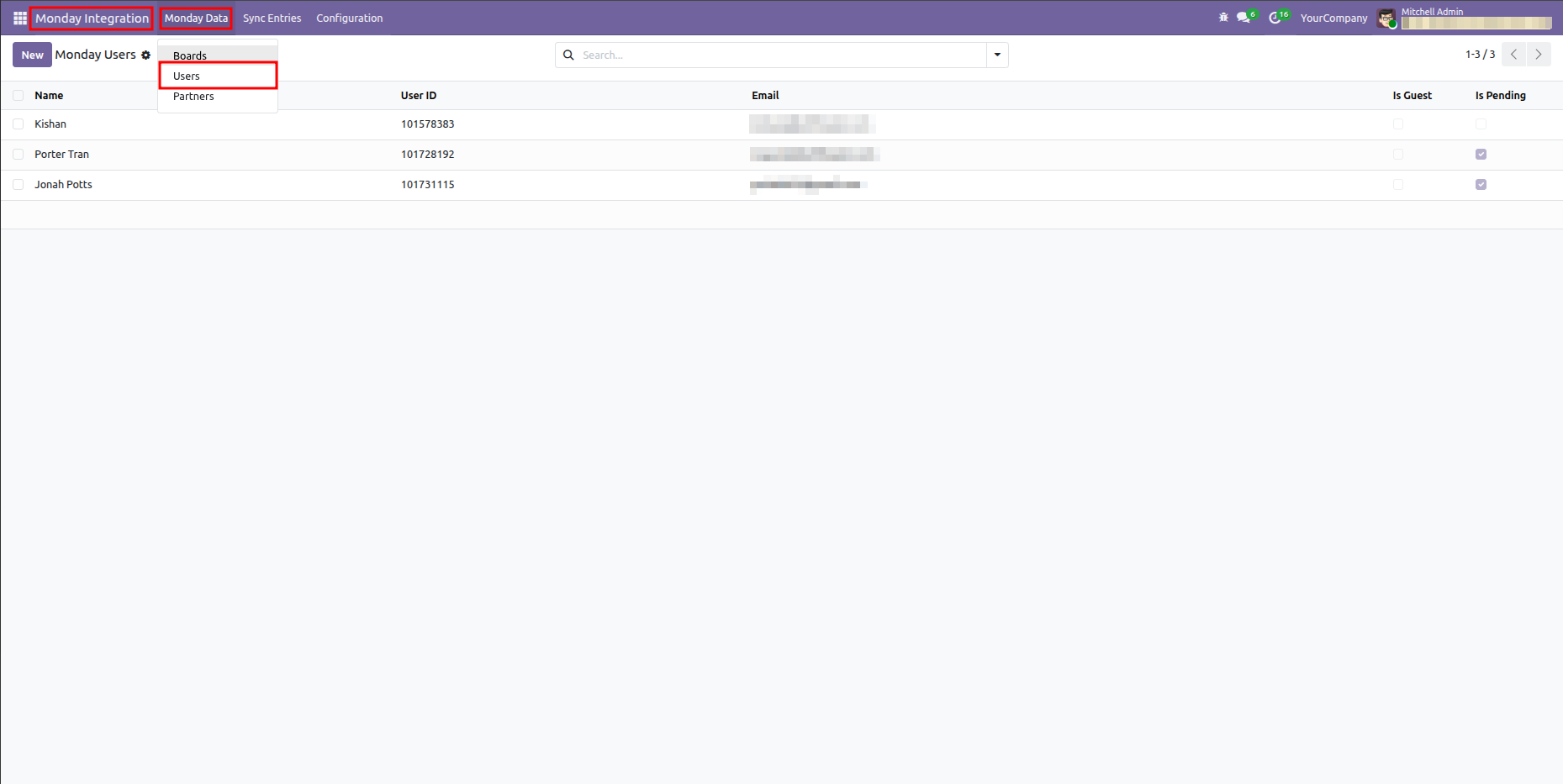Screen dimensions: 1563x784
Task: Open the Sync Entries menu
Action: tap(272, 18)
